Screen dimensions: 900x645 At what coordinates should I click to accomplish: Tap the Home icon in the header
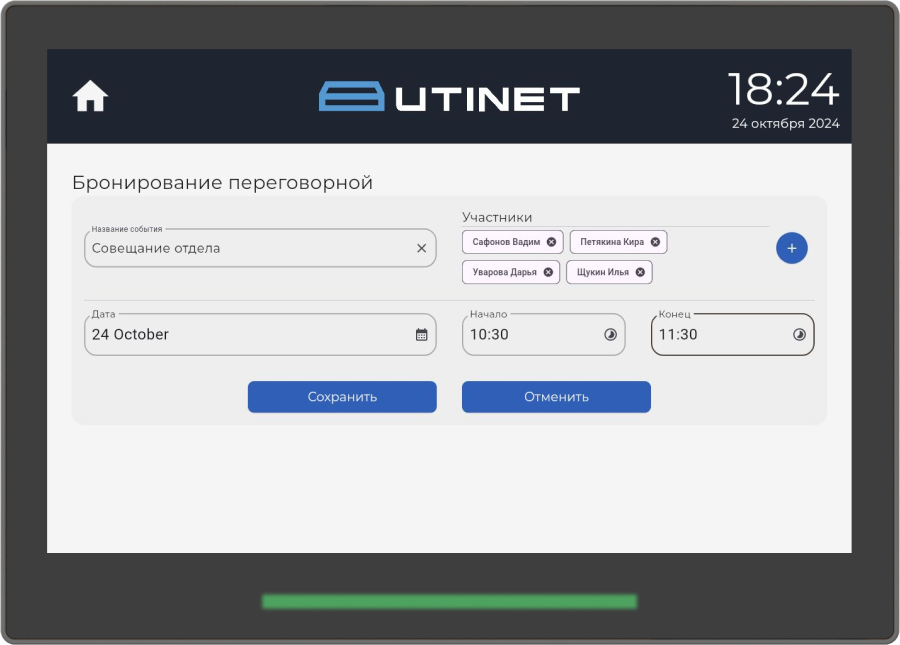pos(91,95)
